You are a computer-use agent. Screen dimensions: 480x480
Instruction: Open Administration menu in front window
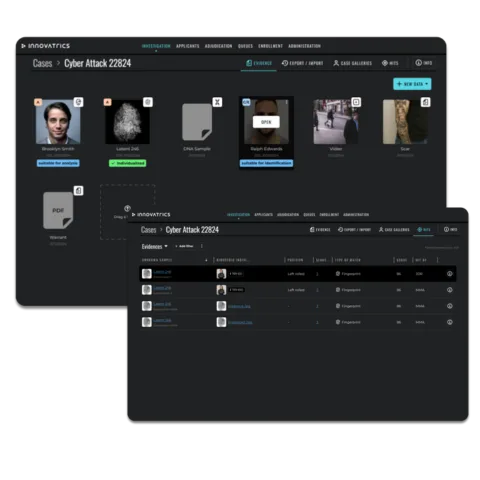tap(356, 215)
